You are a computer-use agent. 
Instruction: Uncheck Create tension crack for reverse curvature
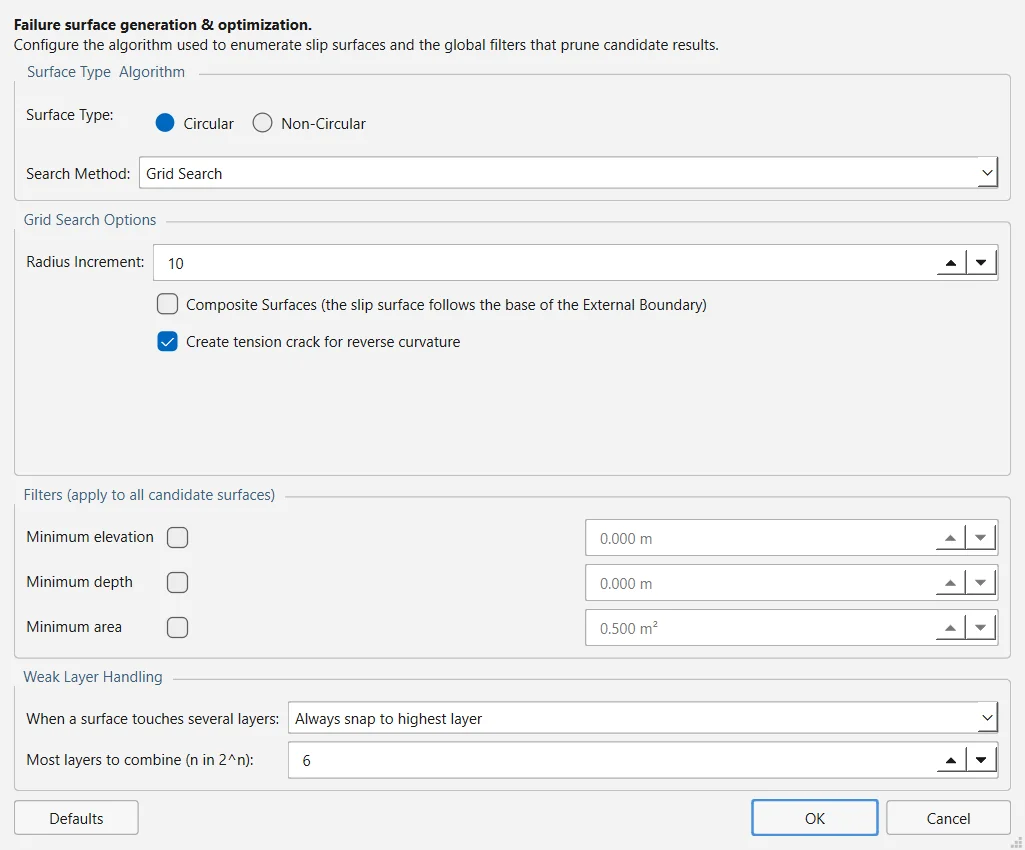pyautogui.click(x=167, y=341)
